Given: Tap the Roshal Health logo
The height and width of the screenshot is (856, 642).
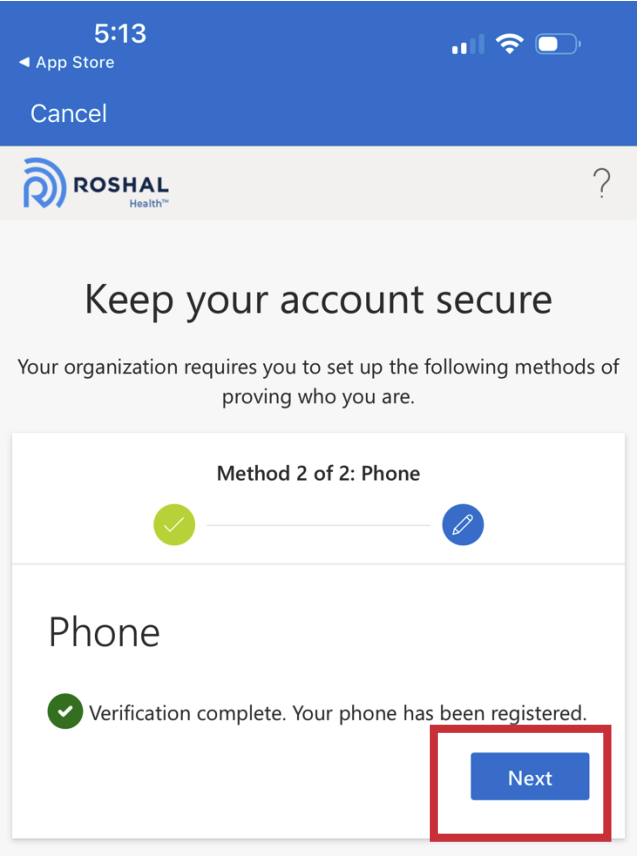Looking at the screenshot, I should coord(95,184).
